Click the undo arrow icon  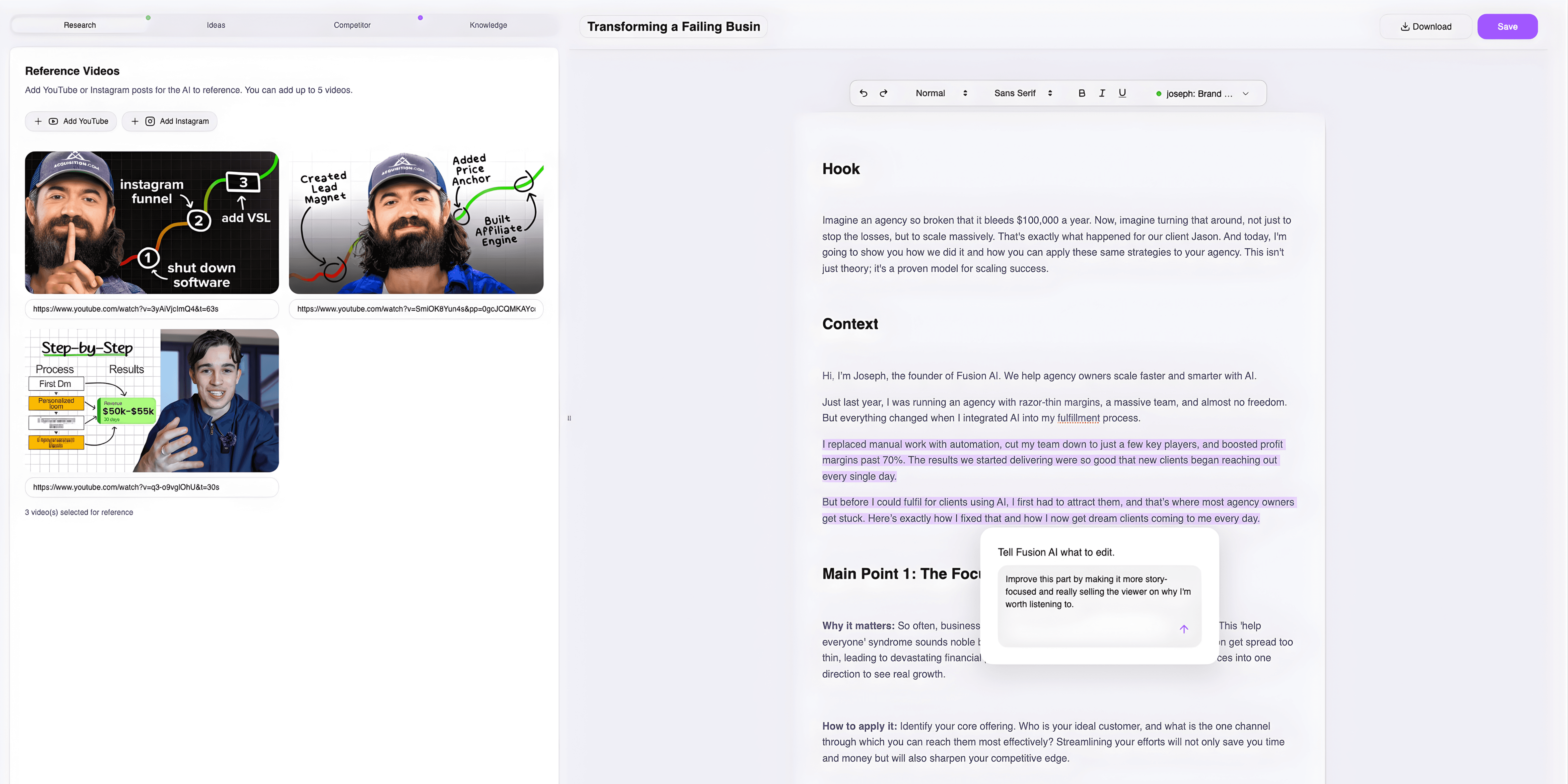[x=863, y=93]
